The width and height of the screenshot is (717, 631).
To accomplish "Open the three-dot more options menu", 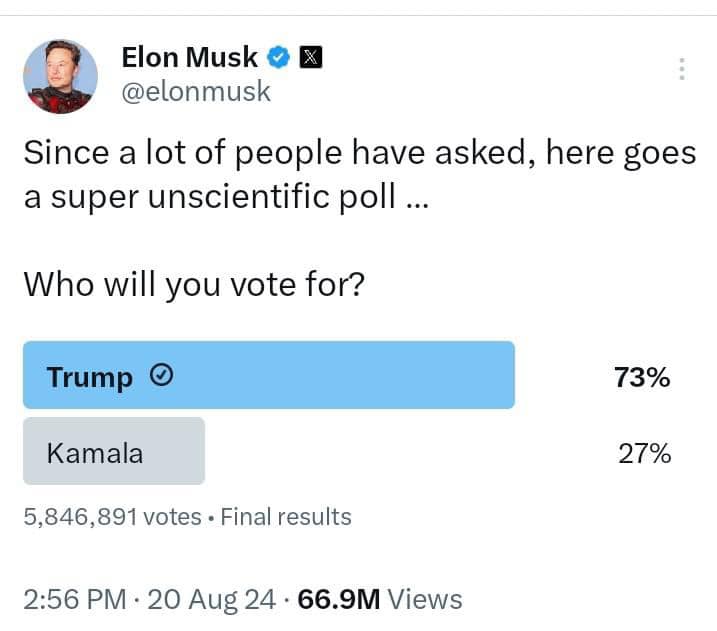I will [681, 69].
